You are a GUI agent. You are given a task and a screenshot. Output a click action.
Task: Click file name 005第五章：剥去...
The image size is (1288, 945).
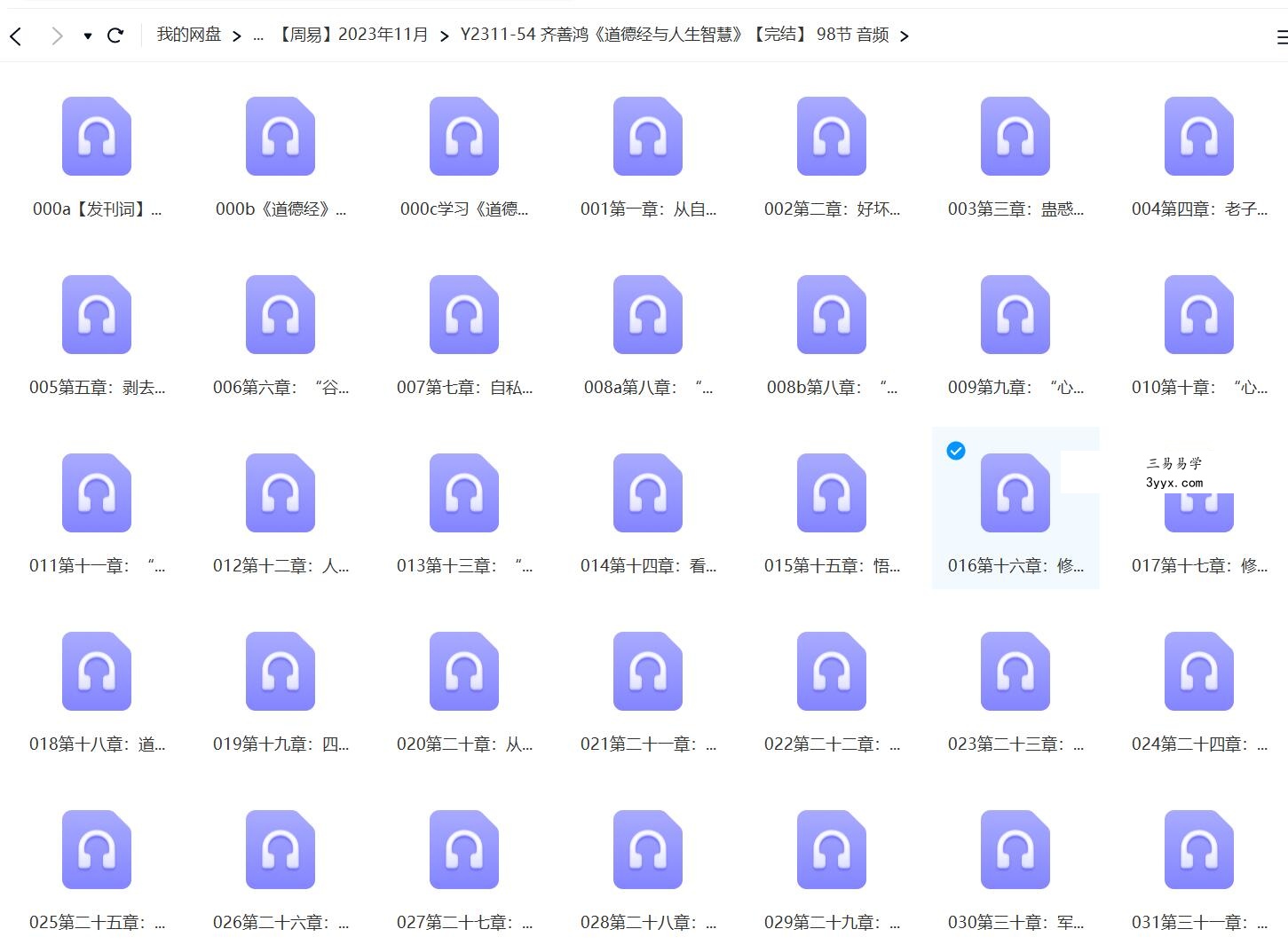tap(97, 387)
